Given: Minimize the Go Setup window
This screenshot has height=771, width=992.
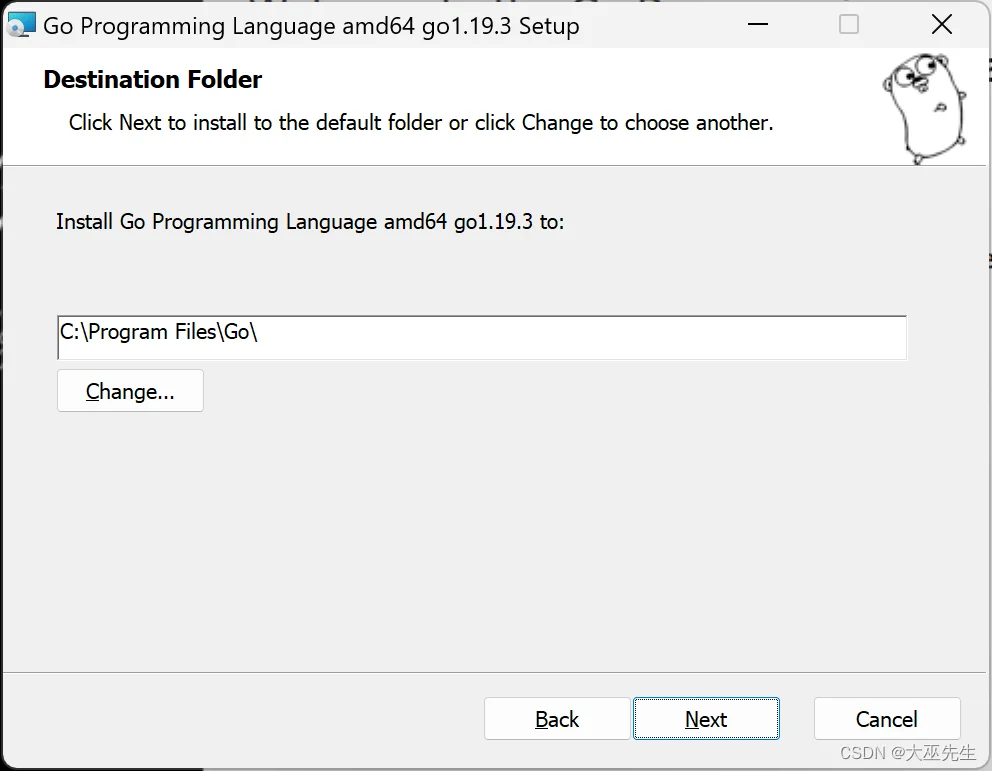Looking at the screenshot, I should click(757, 25).
